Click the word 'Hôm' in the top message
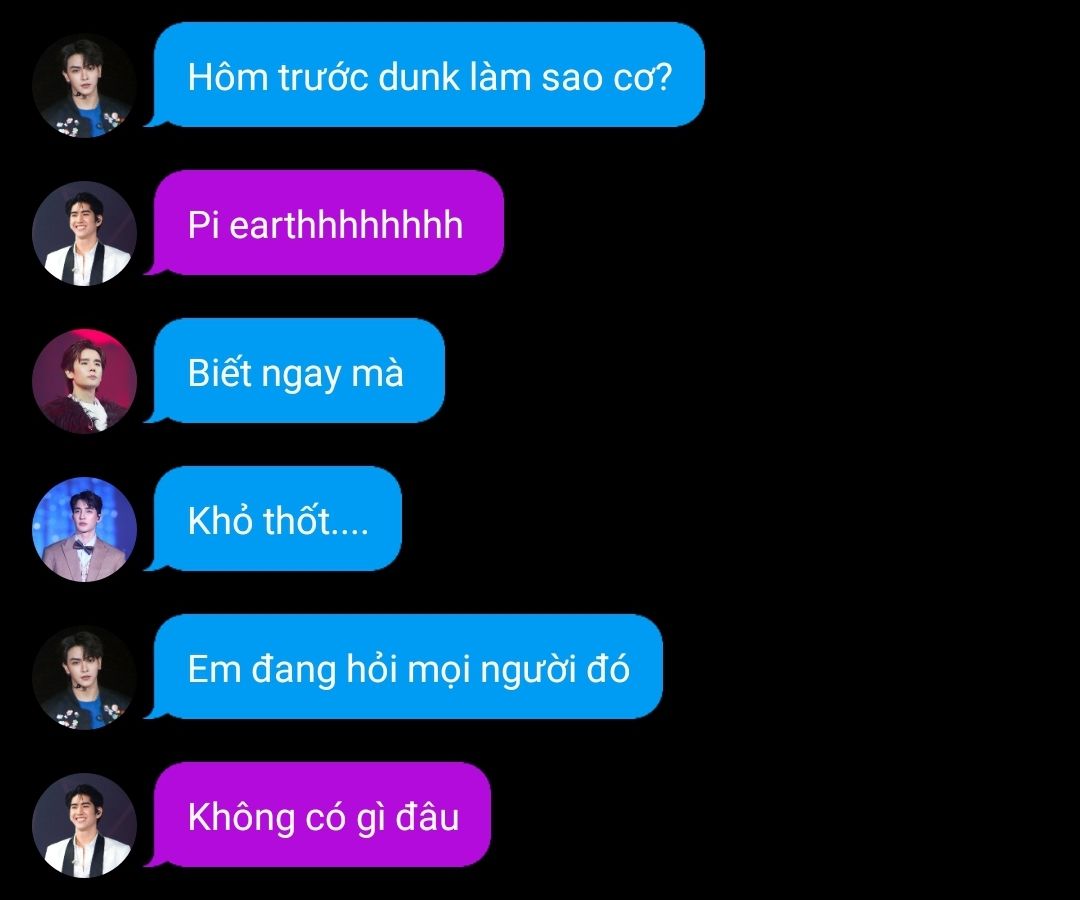 pos(228,76)
